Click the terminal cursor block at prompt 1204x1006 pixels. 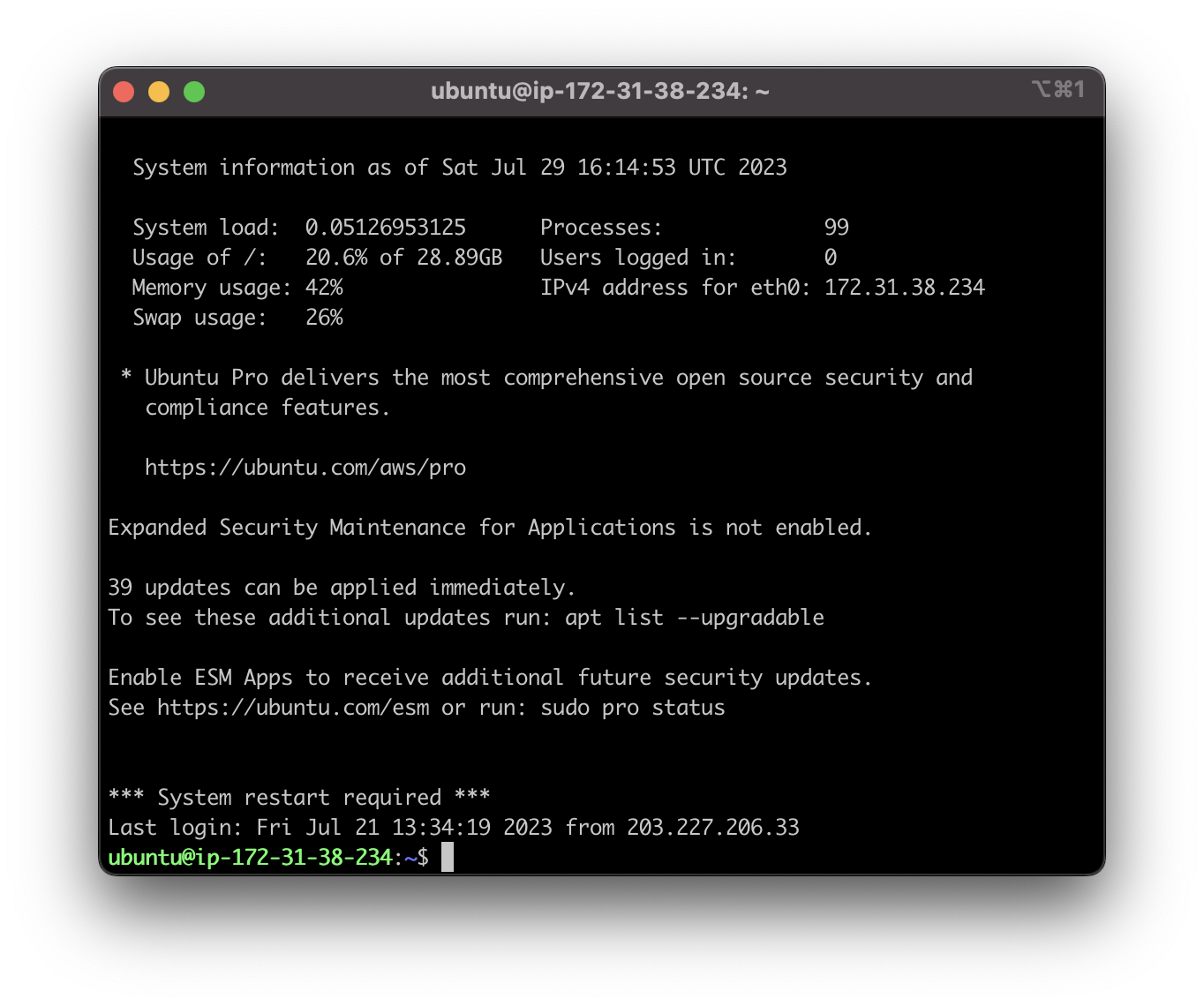(x=448, y=857)
